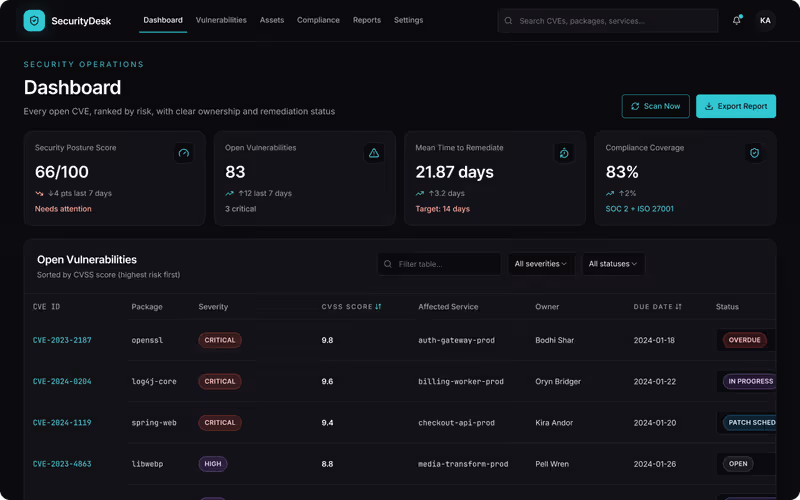Click the Status column header

727,307
